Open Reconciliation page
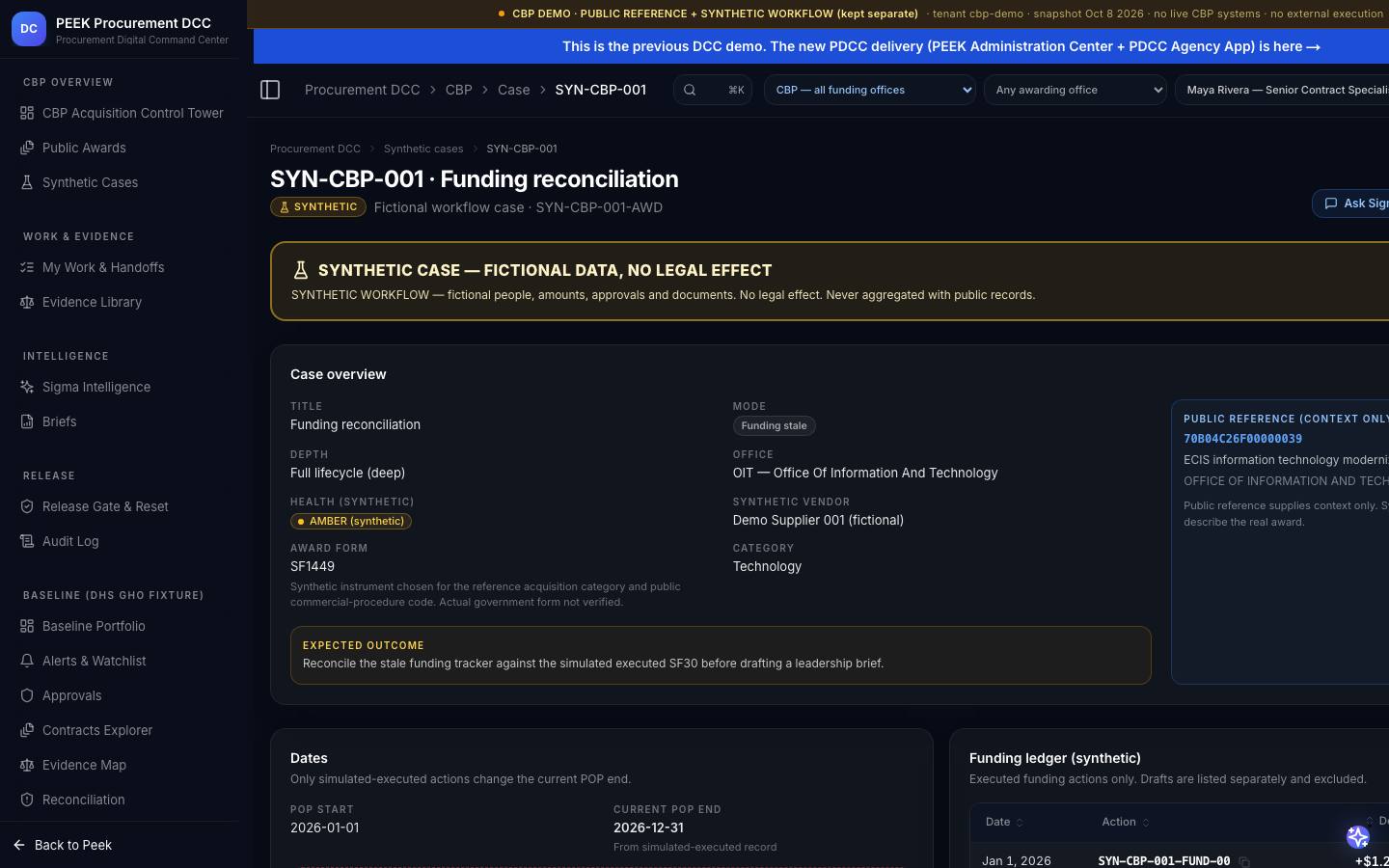Image resolution: width=1389 pixels, height=868 pixels. 120,800
